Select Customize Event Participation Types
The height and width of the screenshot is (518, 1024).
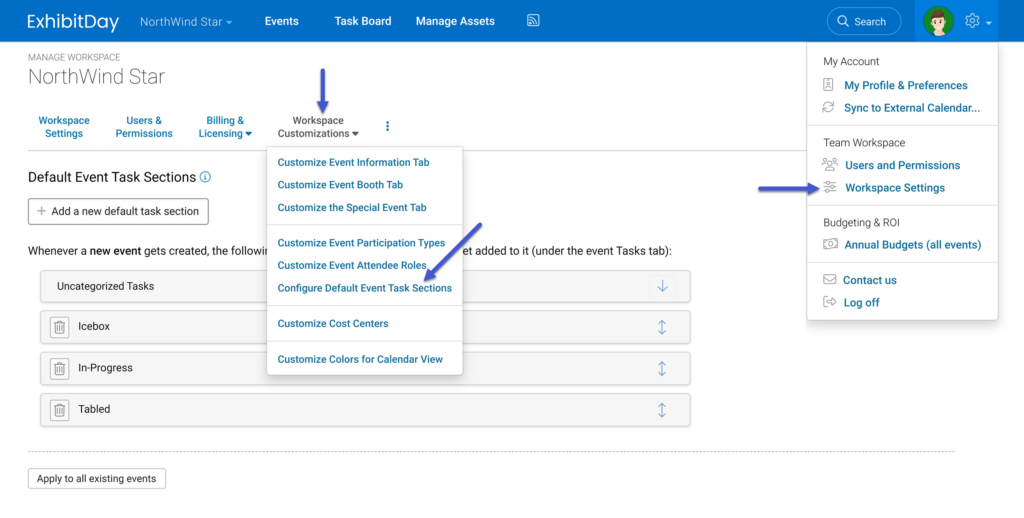point(361,243)
